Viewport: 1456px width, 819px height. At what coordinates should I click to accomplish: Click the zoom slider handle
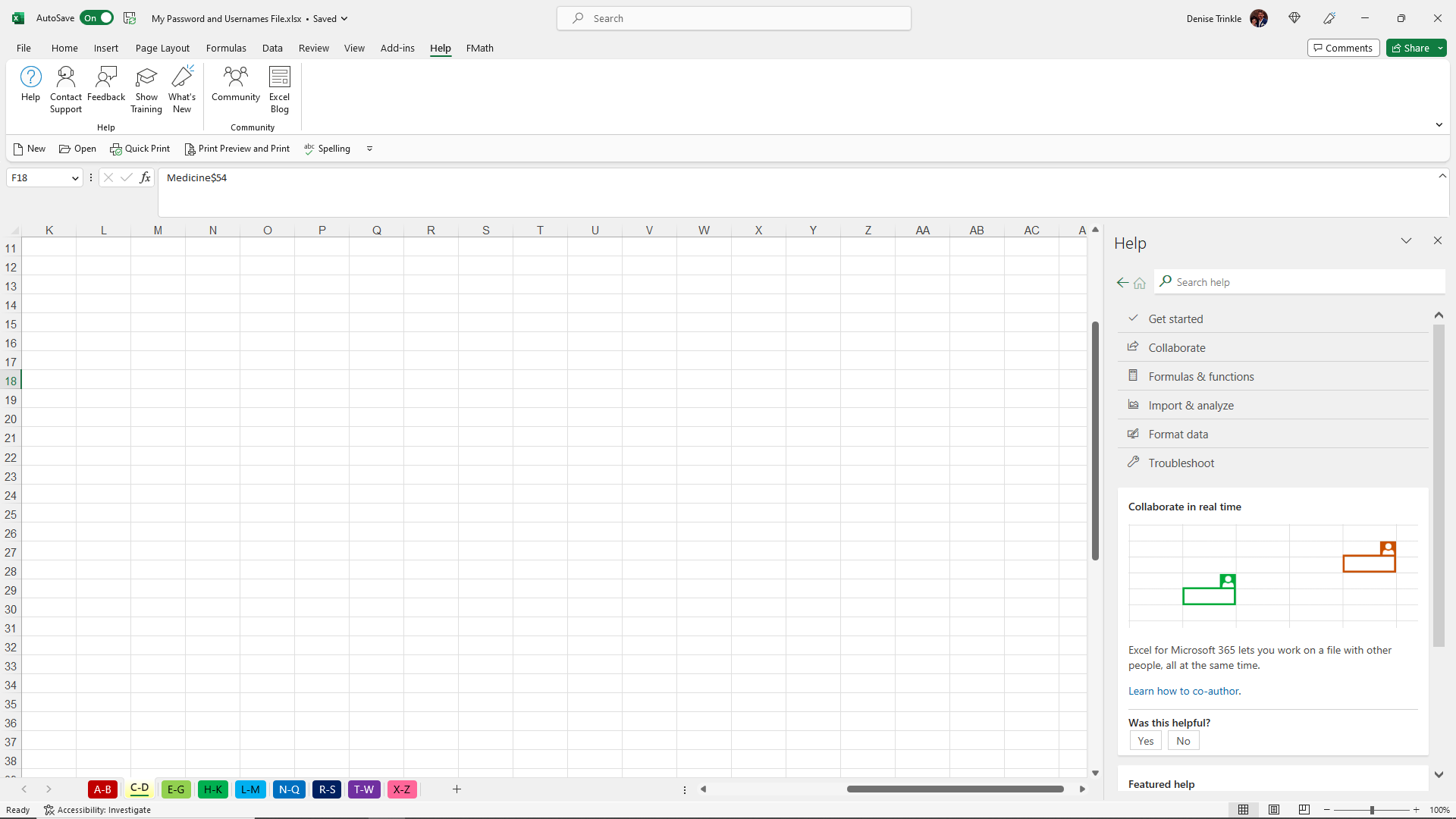coord(1372,810)
